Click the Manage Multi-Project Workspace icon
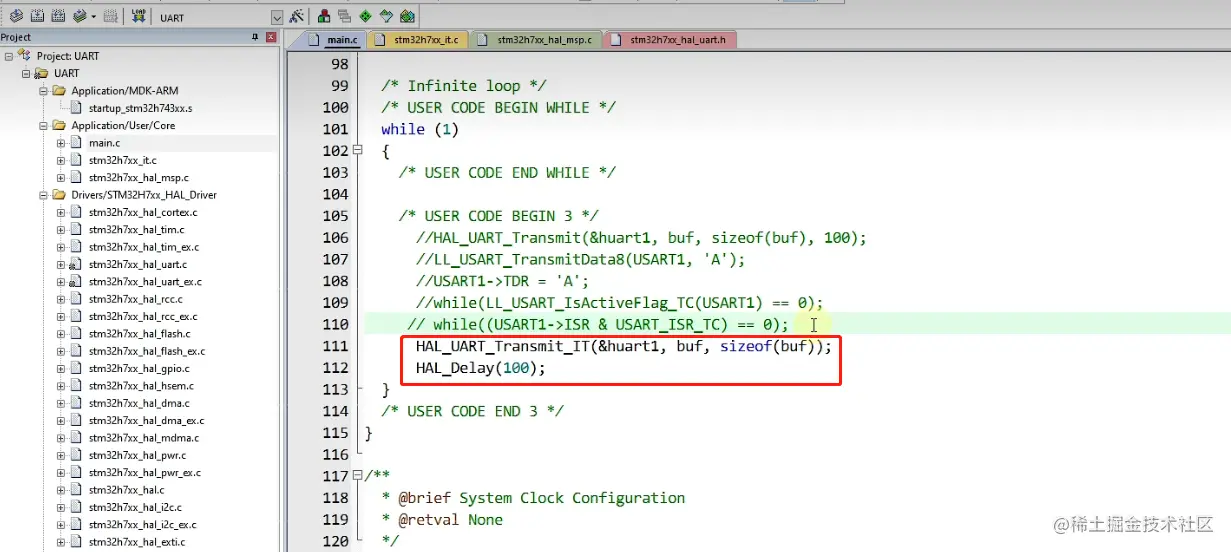This screenshot has height=552, width=1231. [x=344, y=16]
